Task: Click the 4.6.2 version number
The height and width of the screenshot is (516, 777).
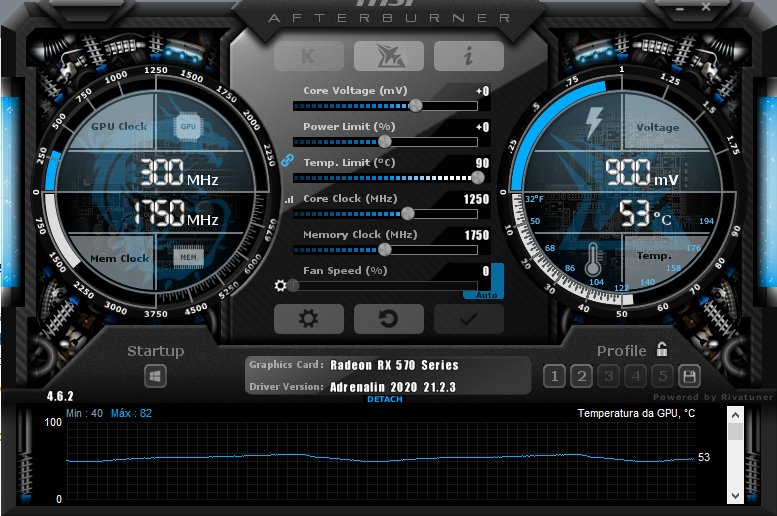Action: coord(60,397)
